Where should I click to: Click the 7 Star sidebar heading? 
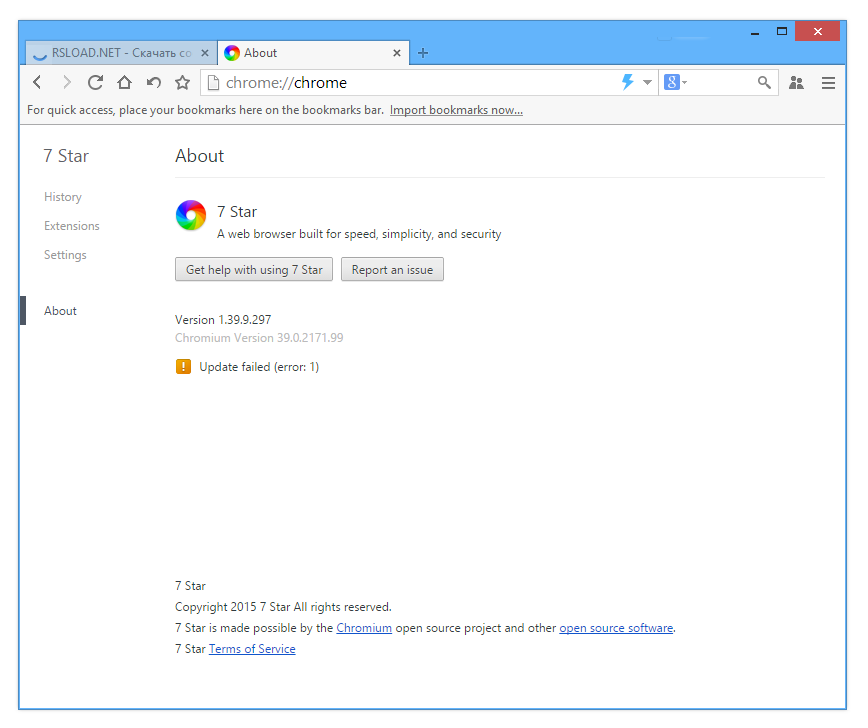click(66, 156)
